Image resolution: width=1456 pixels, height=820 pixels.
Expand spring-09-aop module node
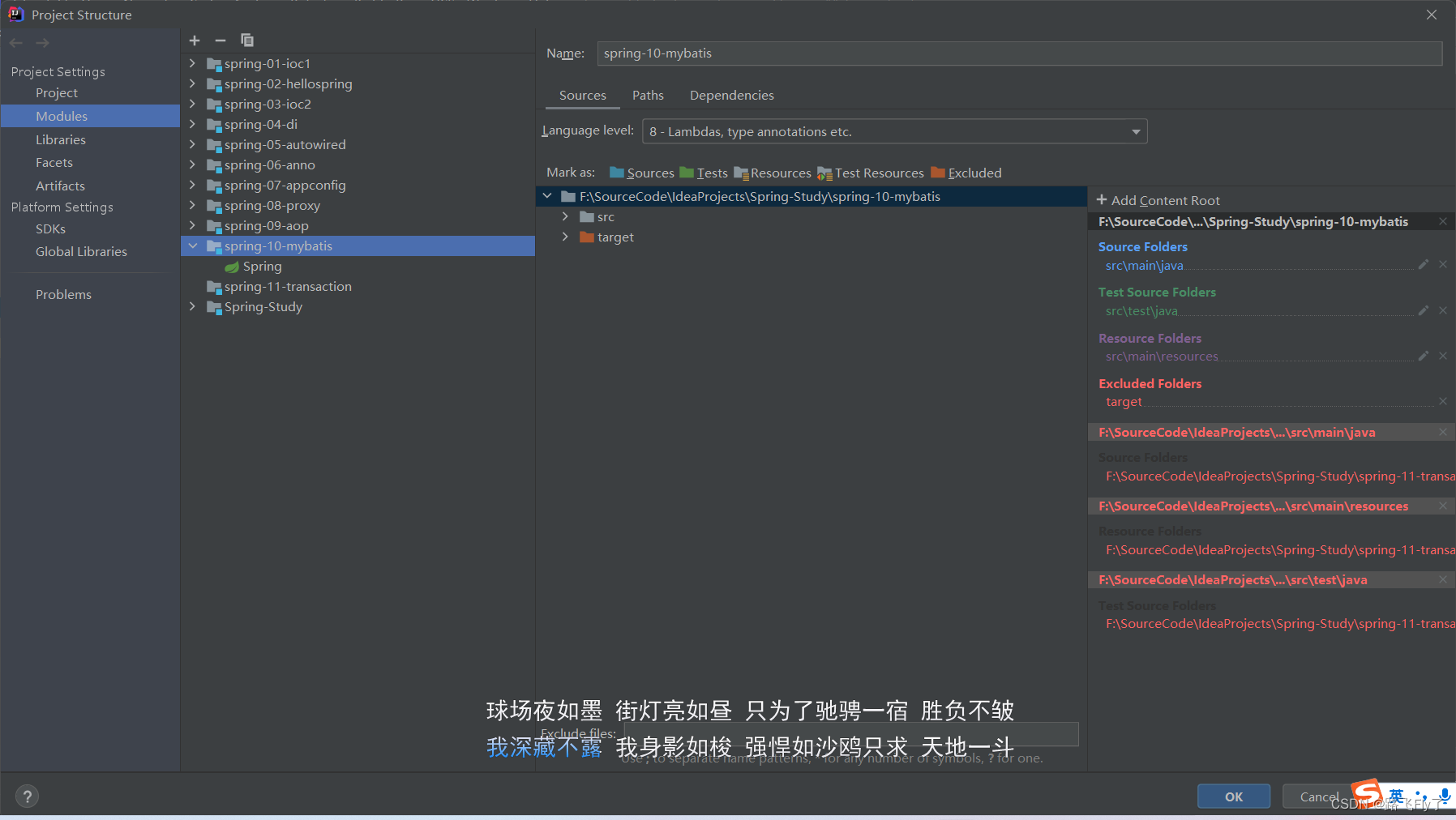[x=192, y=225]
